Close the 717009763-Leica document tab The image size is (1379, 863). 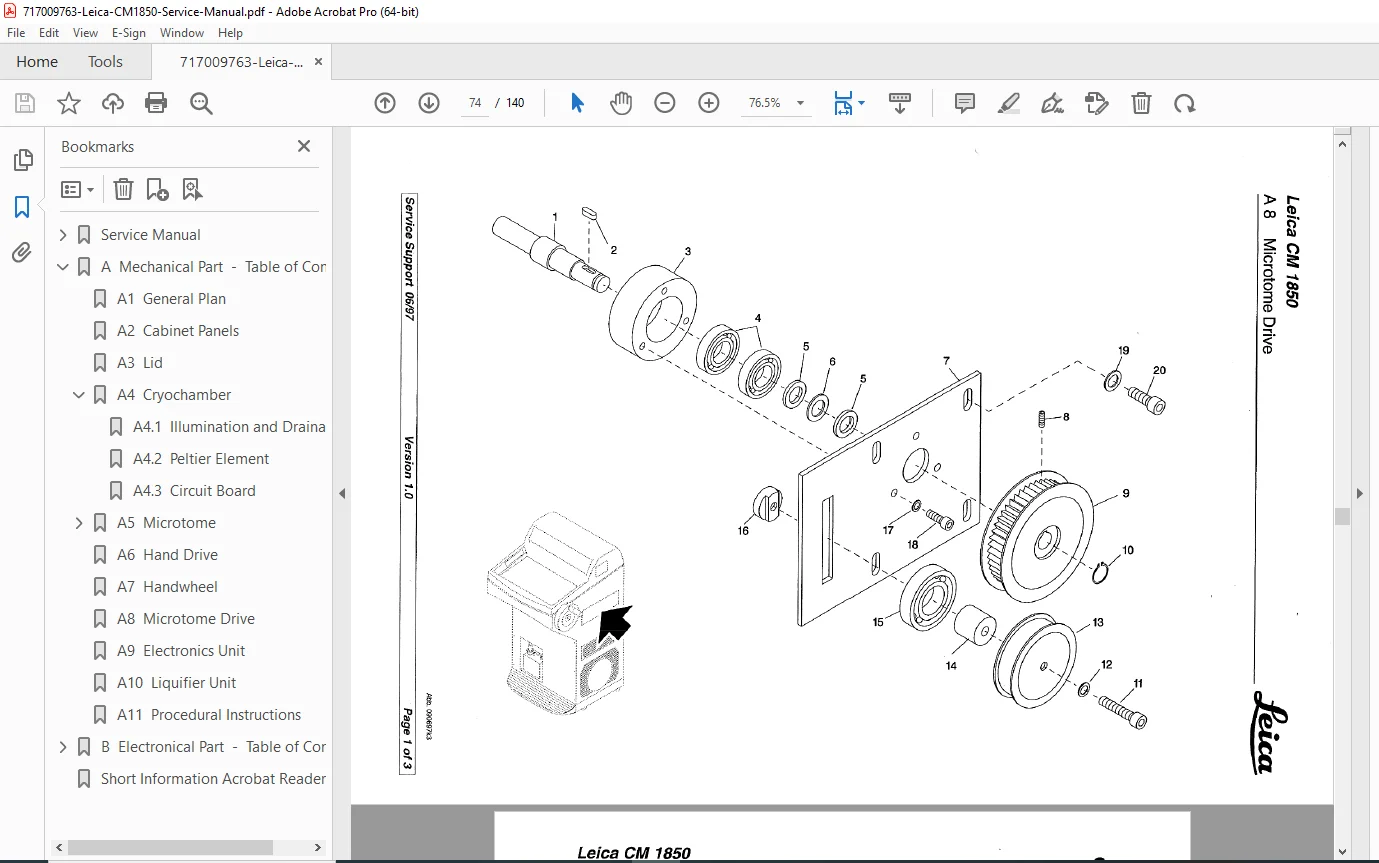point(319,62)
